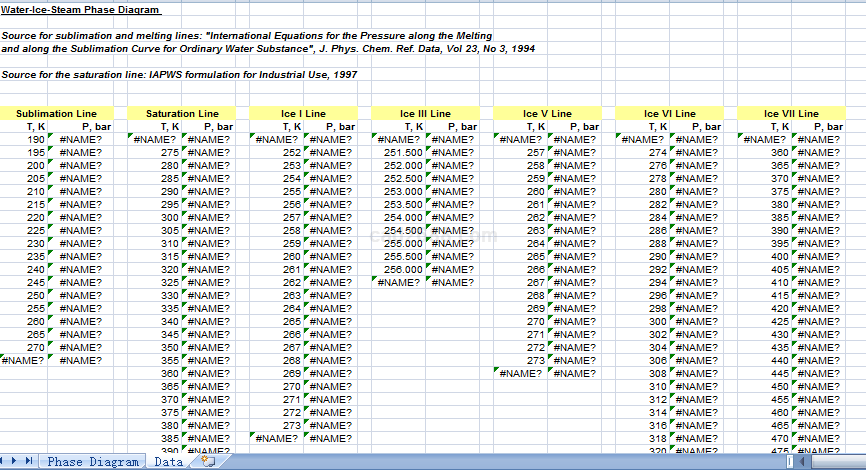Select the Data sheet tab
The width and height of the screenshot is (866, 470).
tap(168, 461)
